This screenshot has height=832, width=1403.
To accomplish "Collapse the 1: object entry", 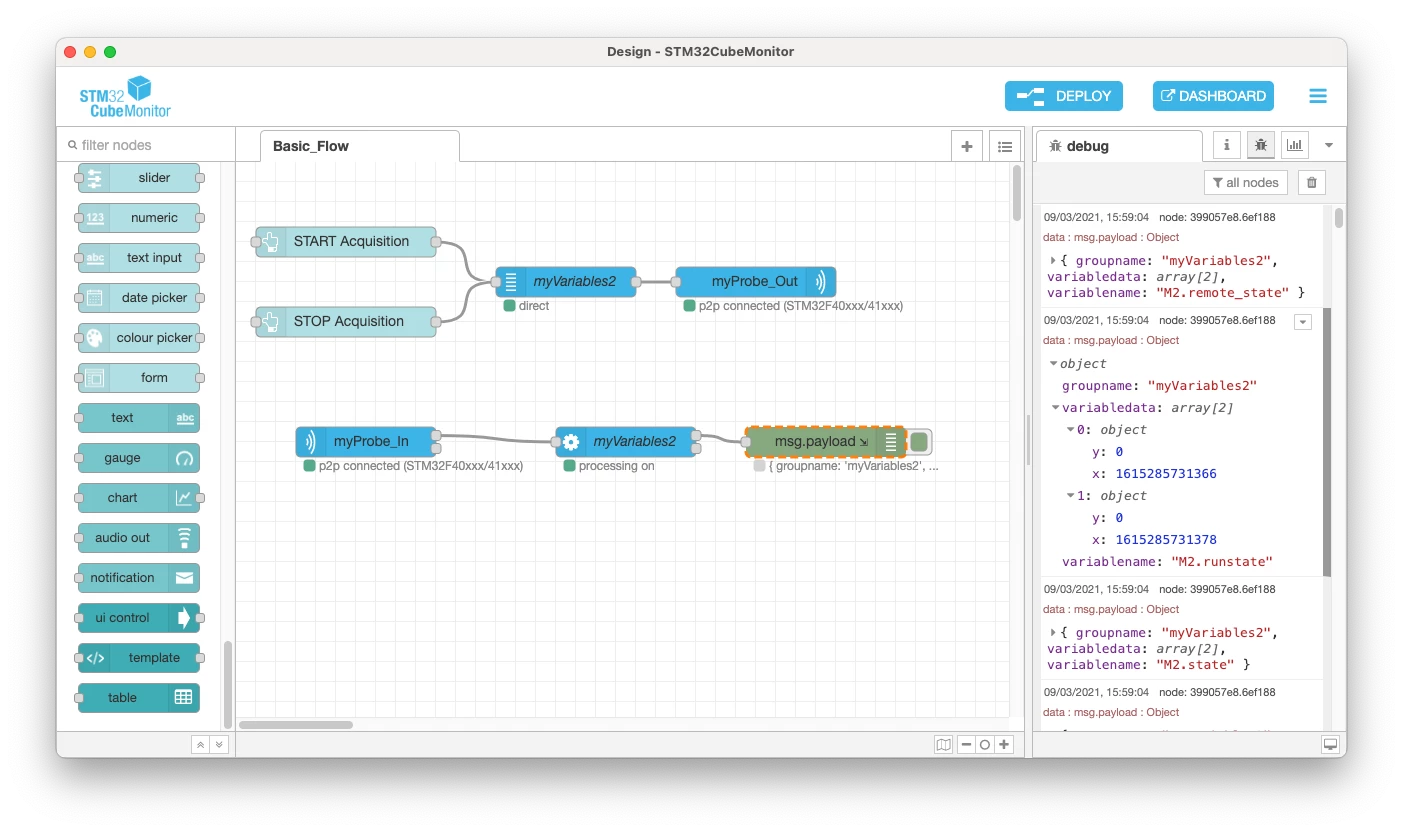I will pyautogui.click(x=1072, y=496).
